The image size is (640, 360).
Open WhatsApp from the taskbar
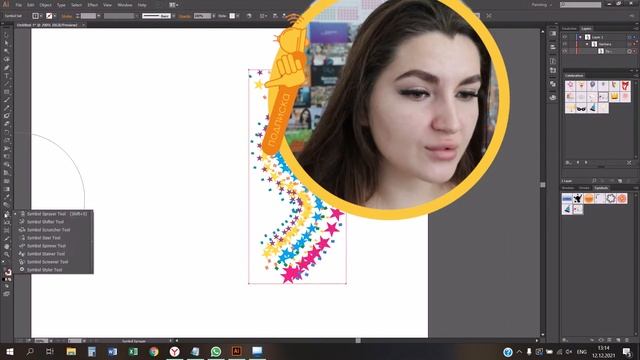[x=216, y=351]
